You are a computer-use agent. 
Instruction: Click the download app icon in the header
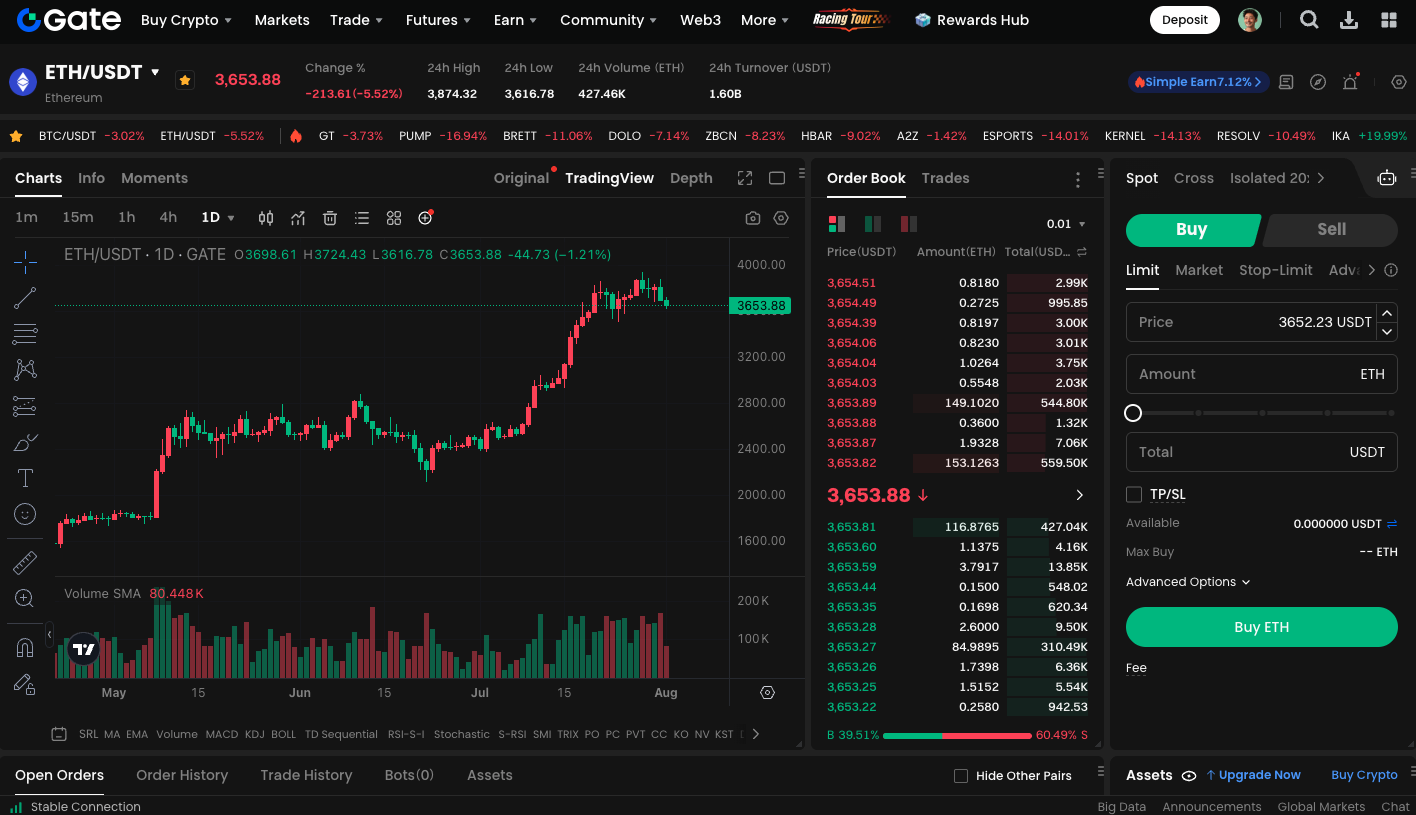click(1349, 20)
